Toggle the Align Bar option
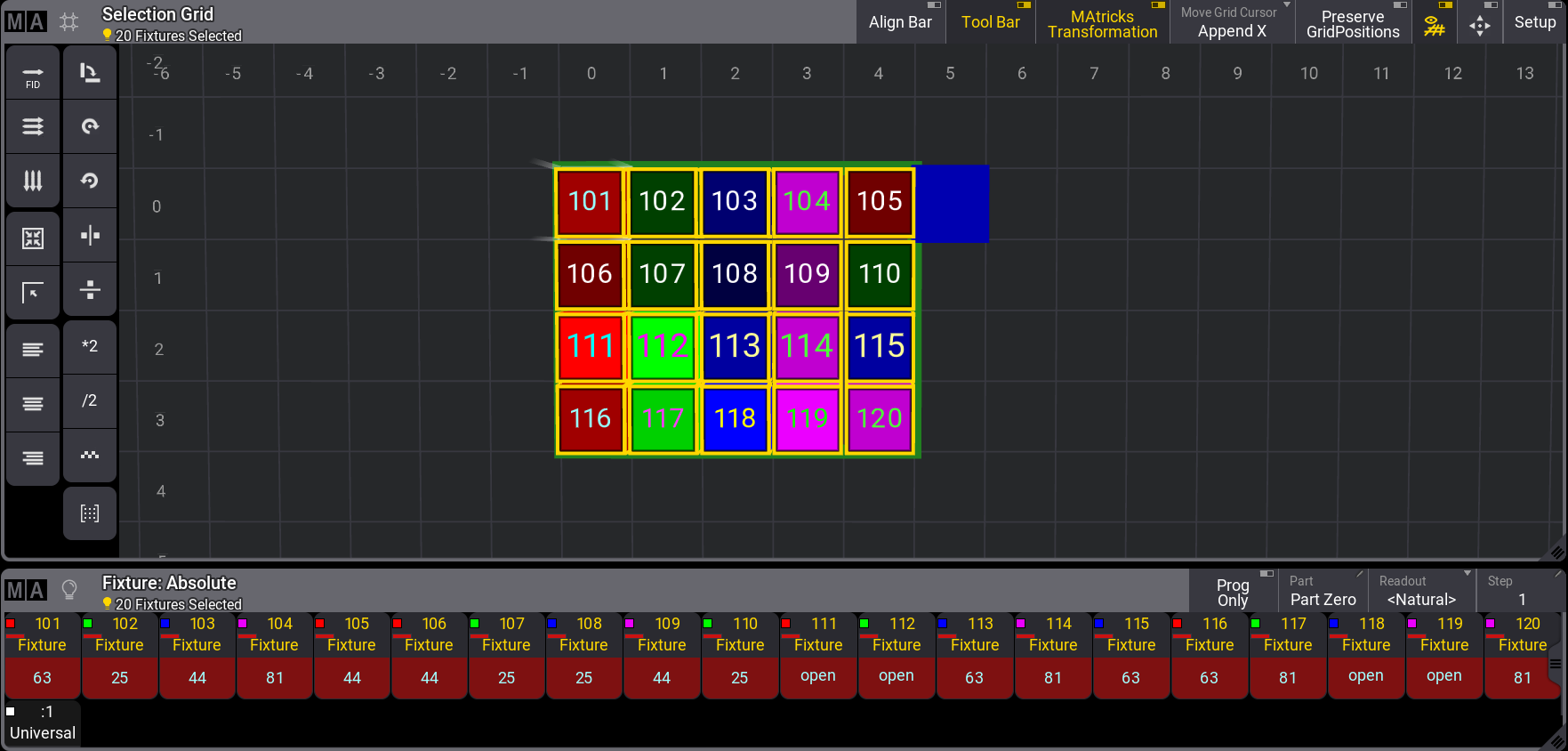 pos(900,22)
